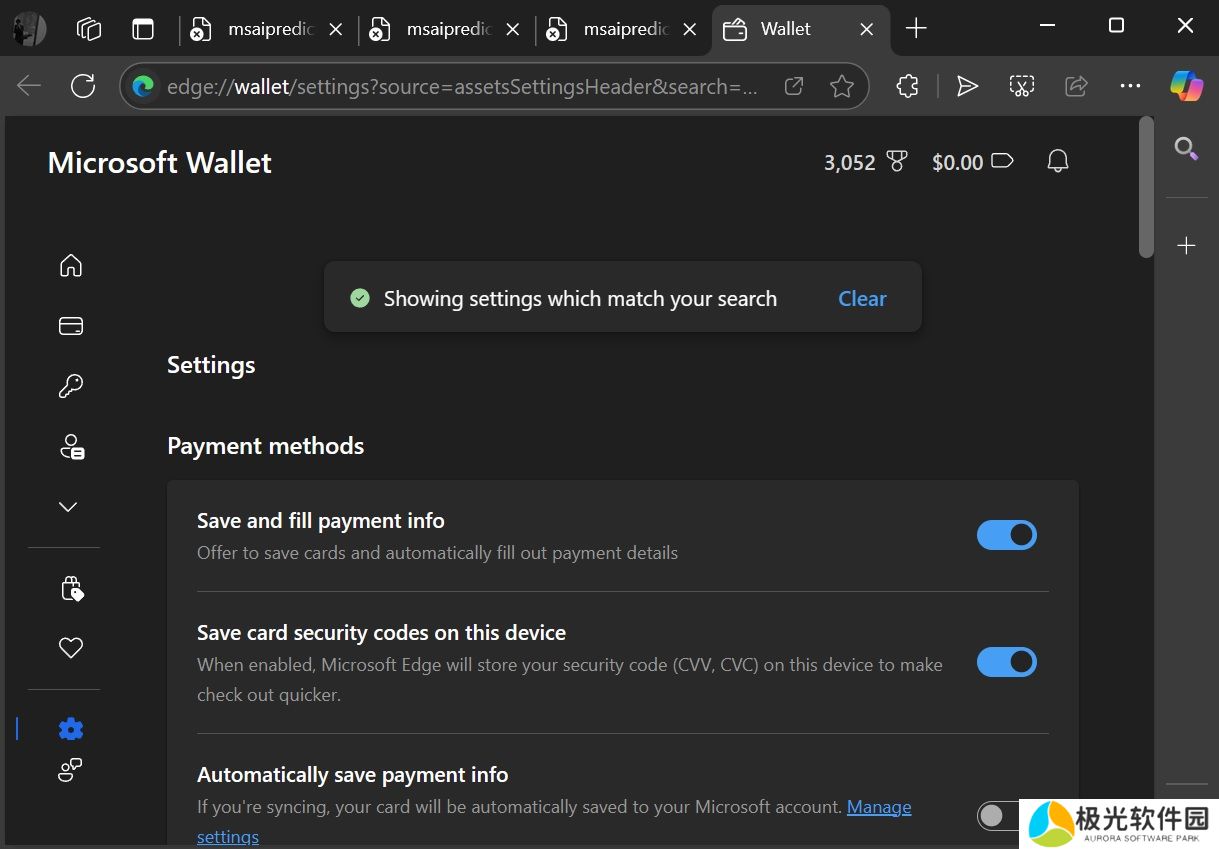Open the Wallet home icon in sidebar
This screenshot has height=849, width=1219.
point(70,265)
